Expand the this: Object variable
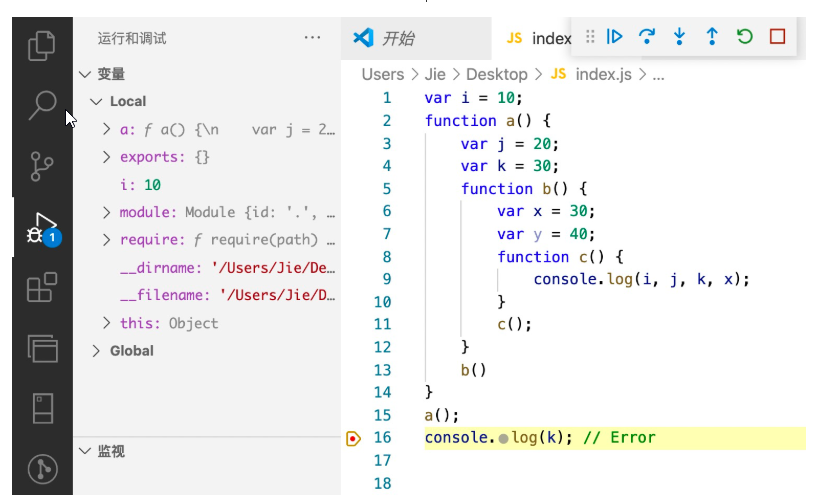 click(107, 323)
